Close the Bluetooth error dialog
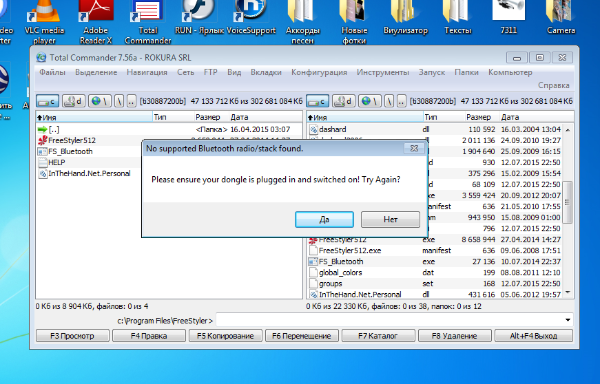The height and width of the screenshot is (384, 600). pyautogui.click(x=414, y=148)
